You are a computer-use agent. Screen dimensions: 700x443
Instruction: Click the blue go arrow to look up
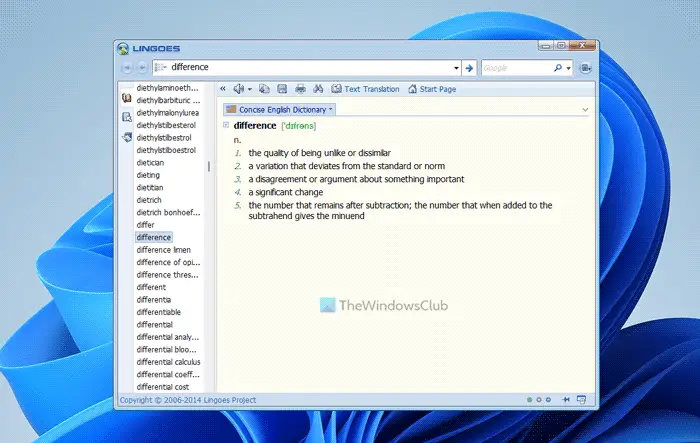click(x=469, y=68)
